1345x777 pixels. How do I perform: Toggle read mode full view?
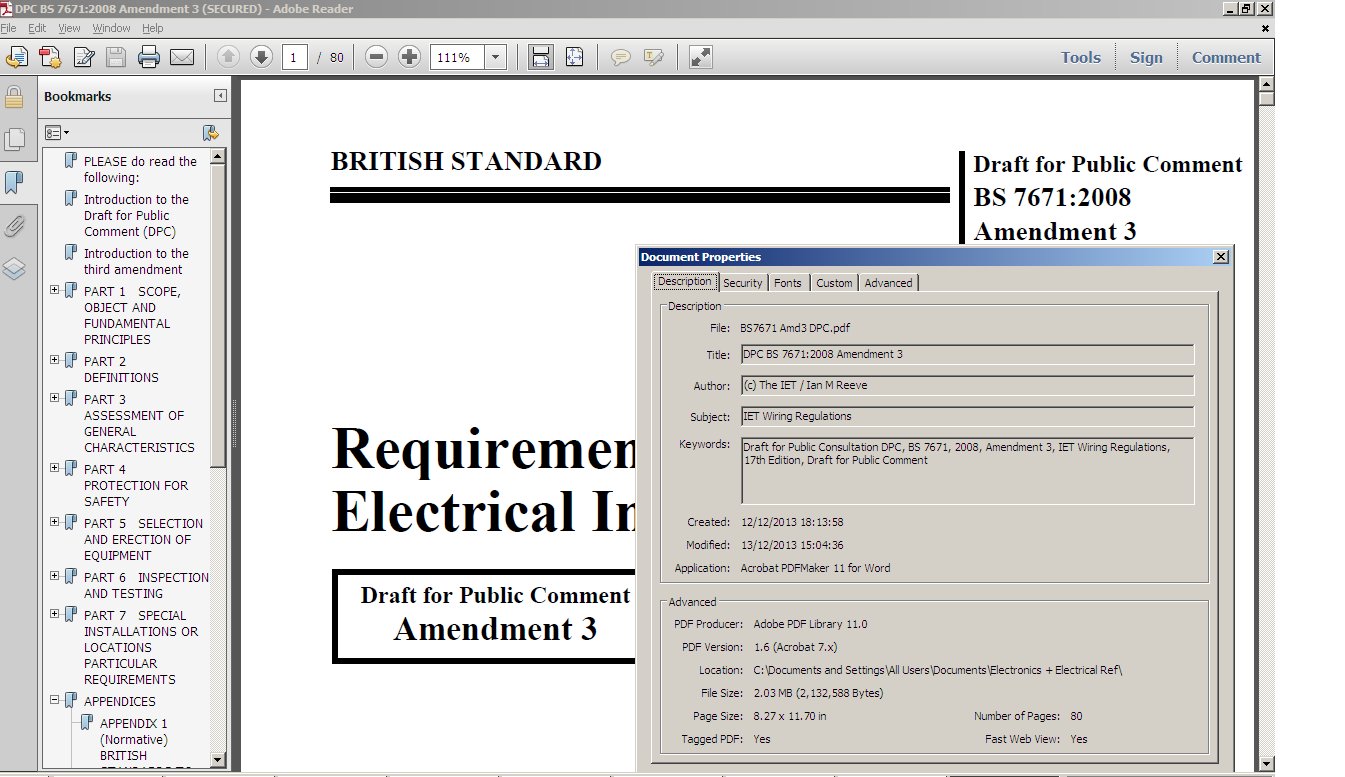701,58
